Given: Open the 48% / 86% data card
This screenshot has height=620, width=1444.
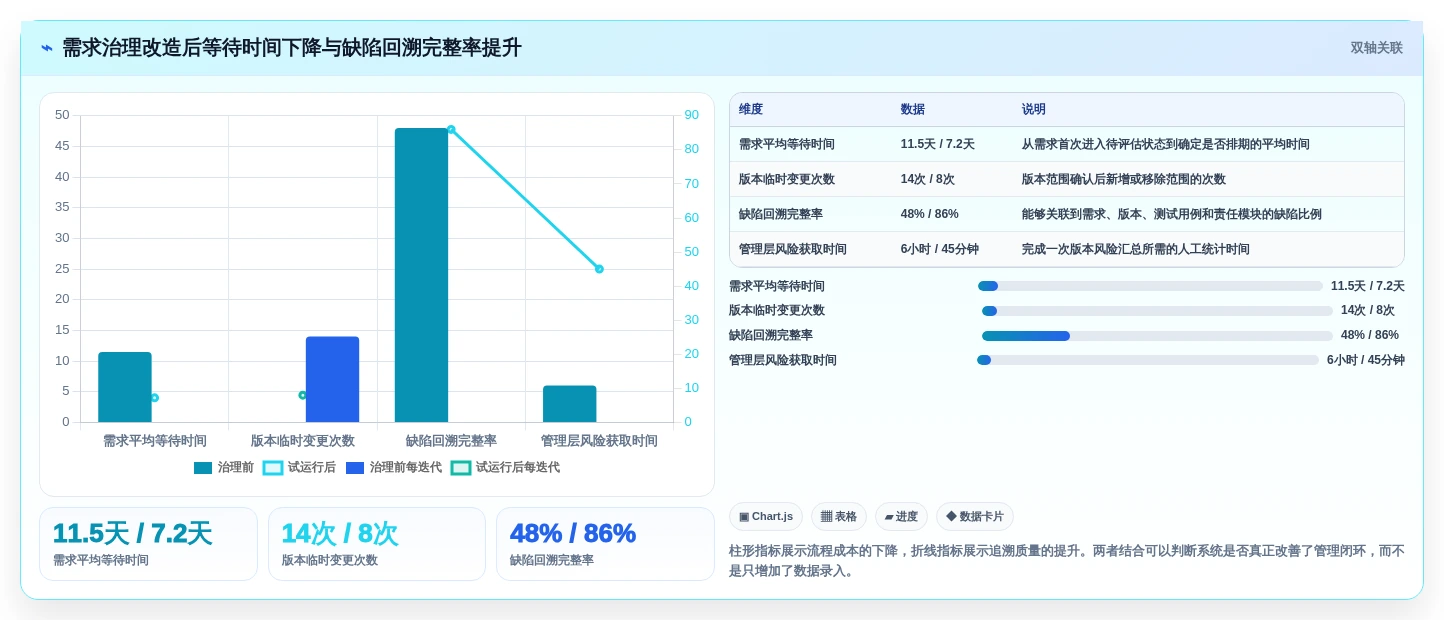Looking at the screenshot, I should pyautogui.click(x=605, y=544).
